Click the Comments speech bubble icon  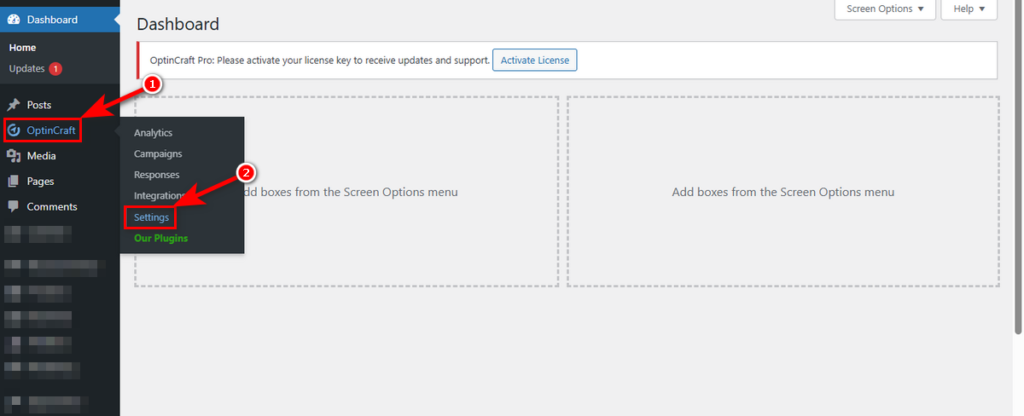coord(14,206)
